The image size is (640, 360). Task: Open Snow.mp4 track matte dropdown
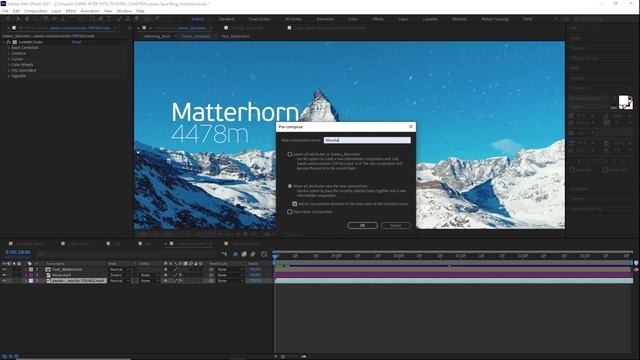click(x=149, y=275)
